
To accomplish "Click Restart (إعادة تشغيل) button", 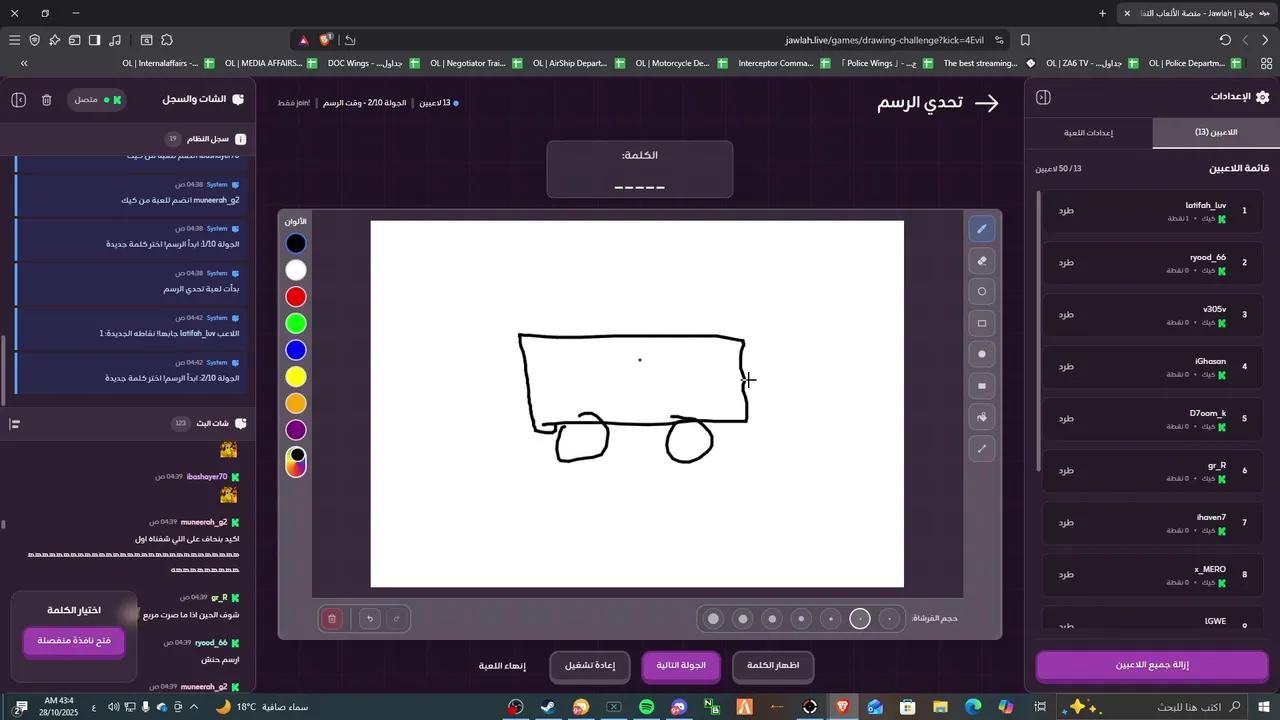I will (x=590, y=666).
